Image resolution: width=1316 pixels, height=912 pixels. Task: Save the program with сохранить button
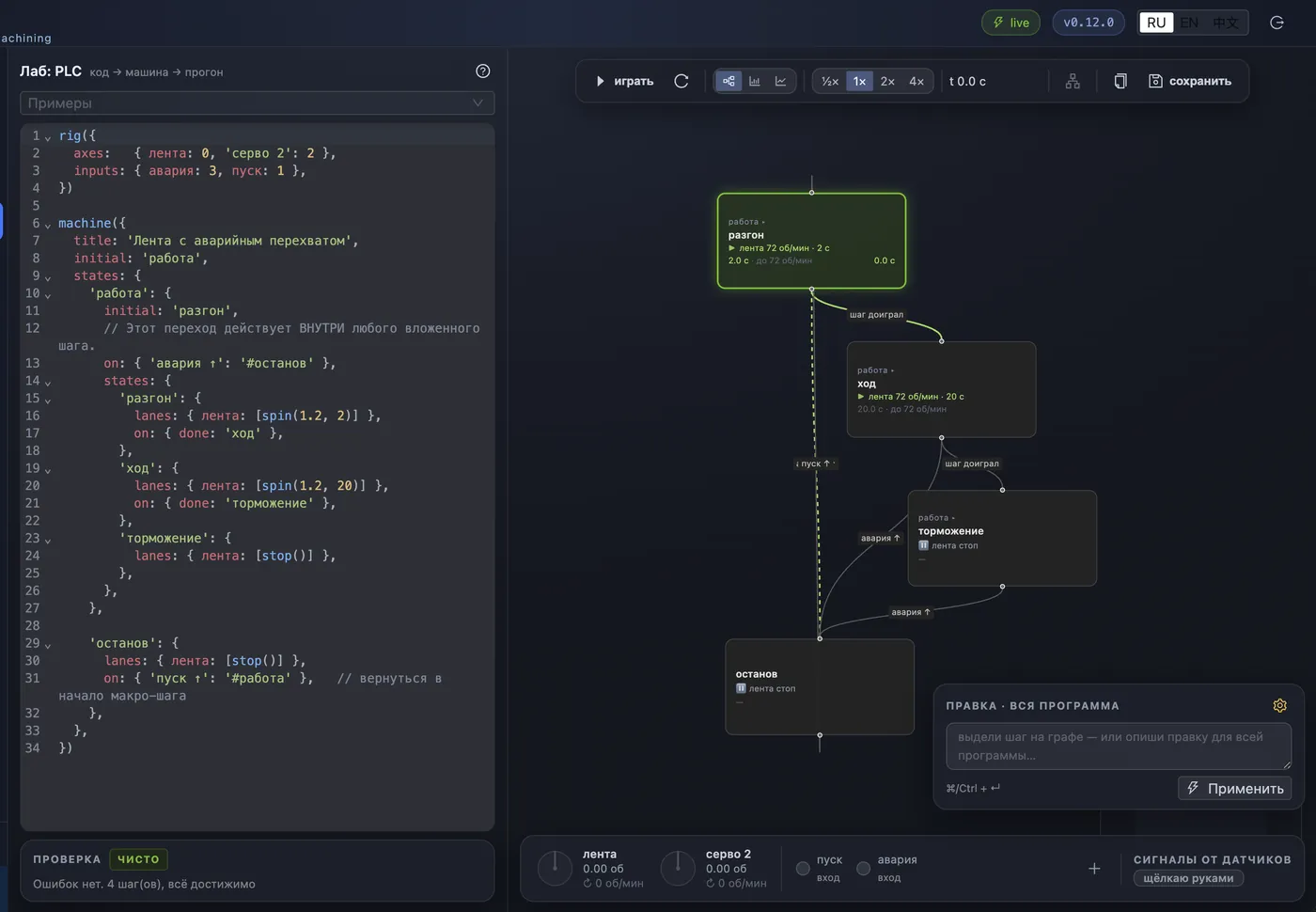click(x=1190, y=81)
